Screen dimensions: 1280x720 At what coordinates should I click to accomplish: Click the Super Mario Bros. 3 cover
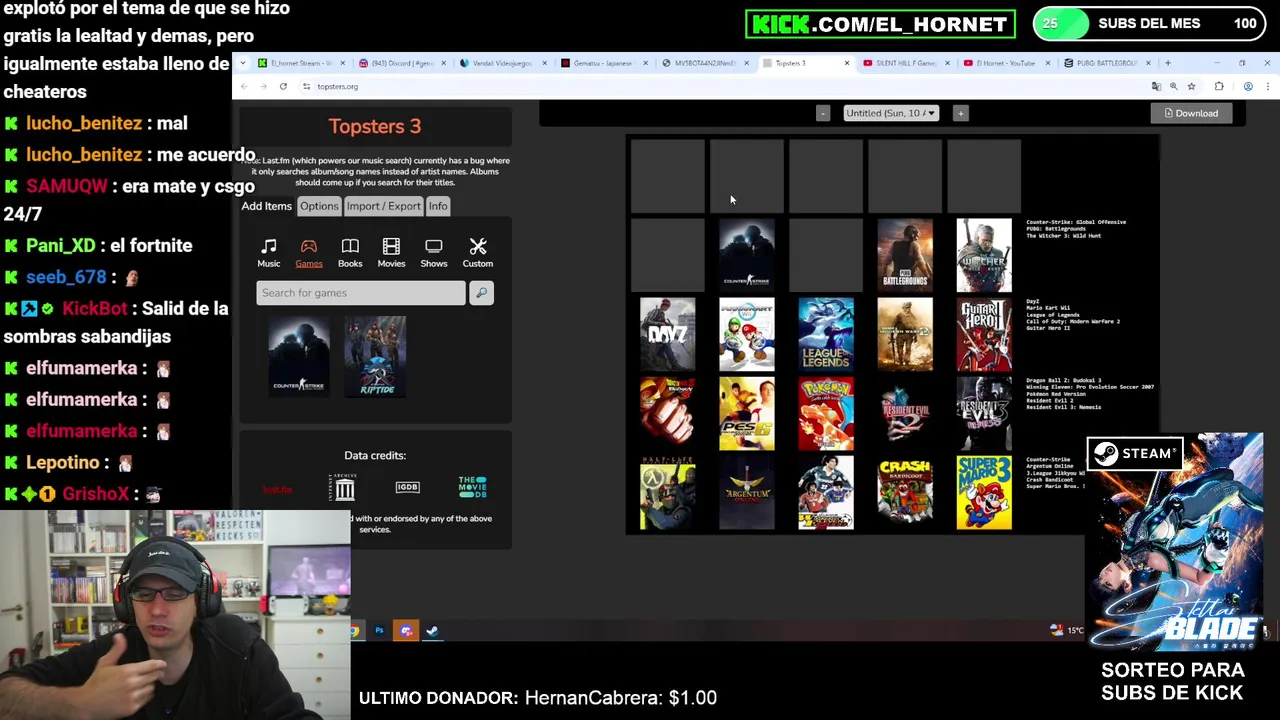(984, 493)
